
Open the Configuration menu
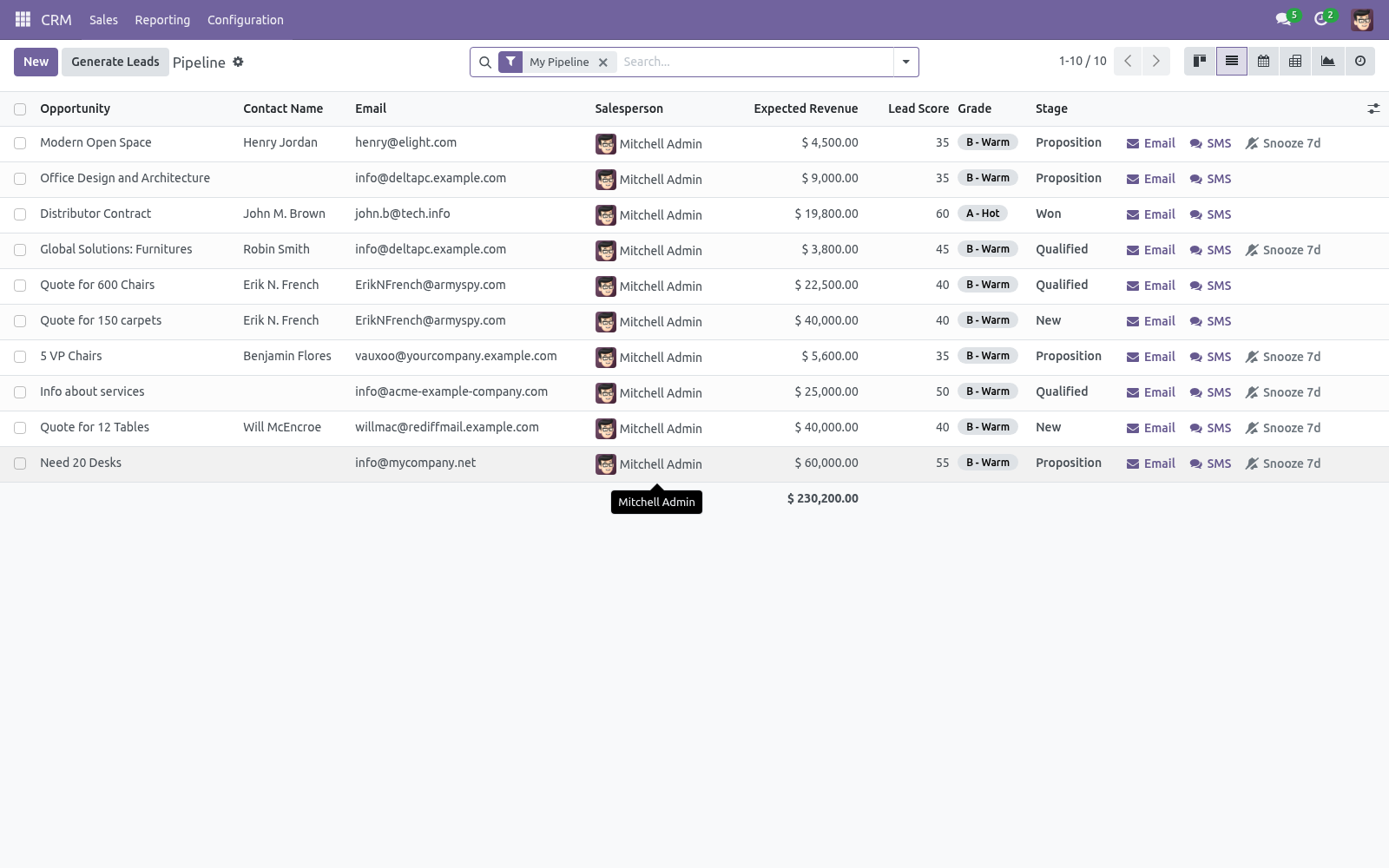click(x=246, y=19)
